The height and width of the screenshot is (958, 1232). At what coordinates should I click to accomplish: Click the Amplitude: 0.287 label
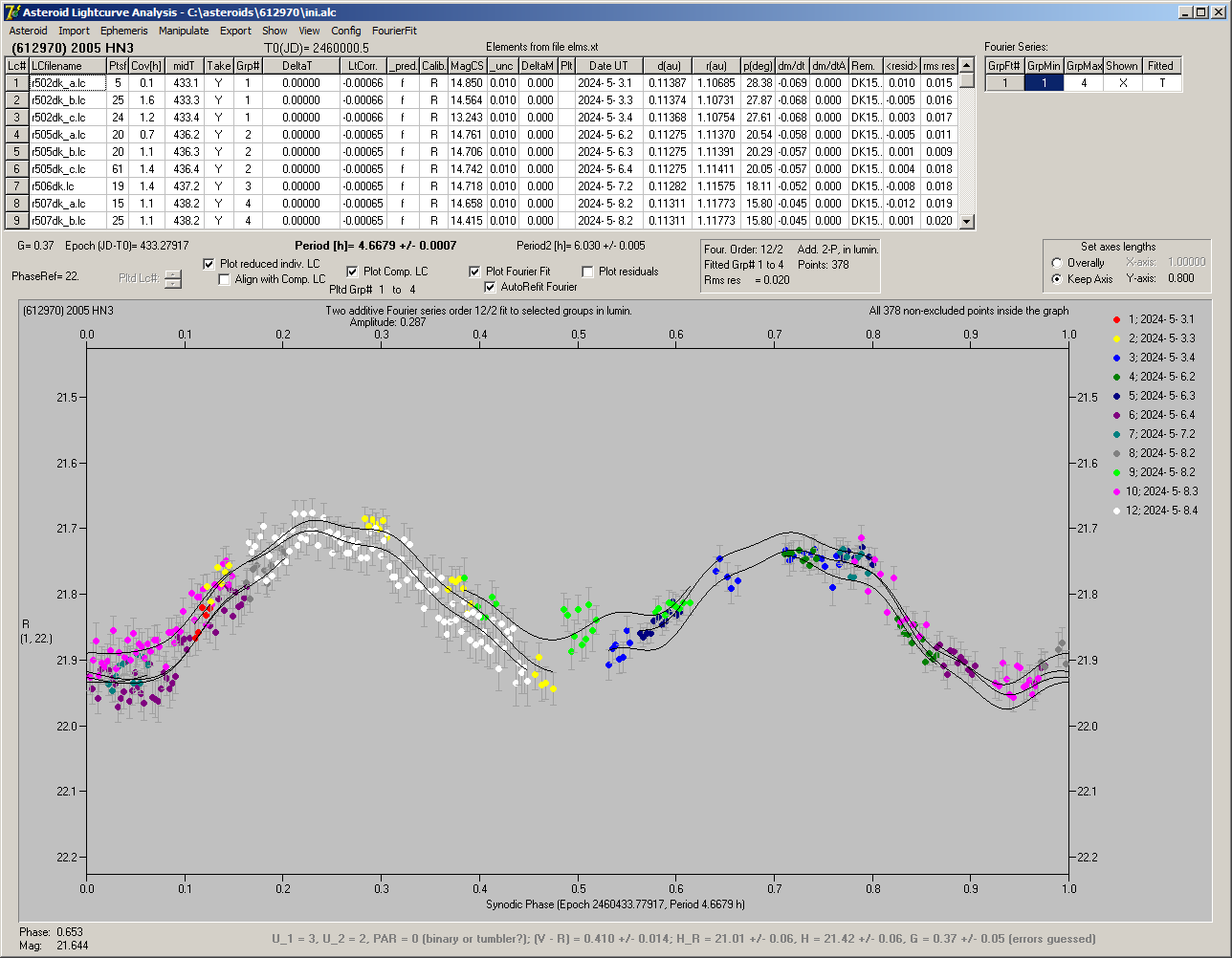388,322
